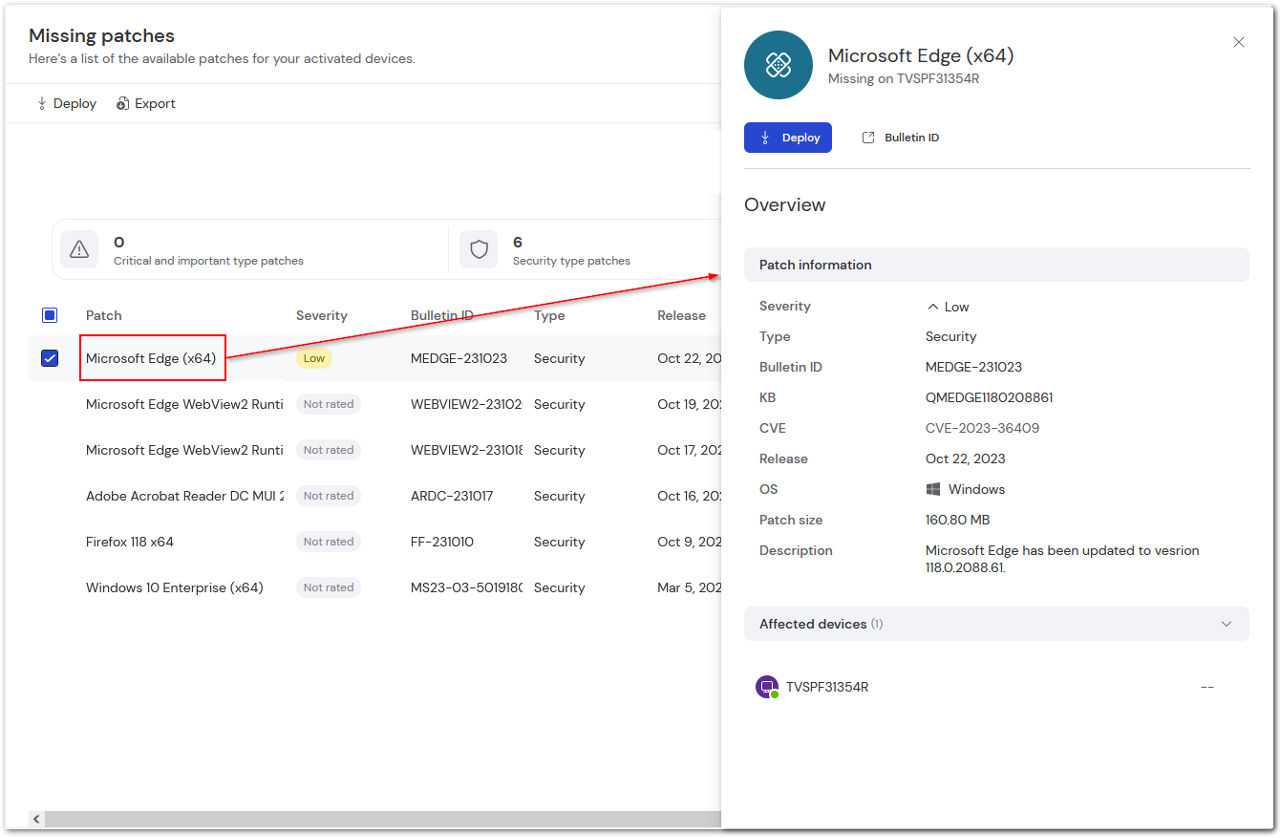Click the Severity Low caret indicator
Screen dimensions: 1280x838
pyautogui.click(x=933, y=307)
